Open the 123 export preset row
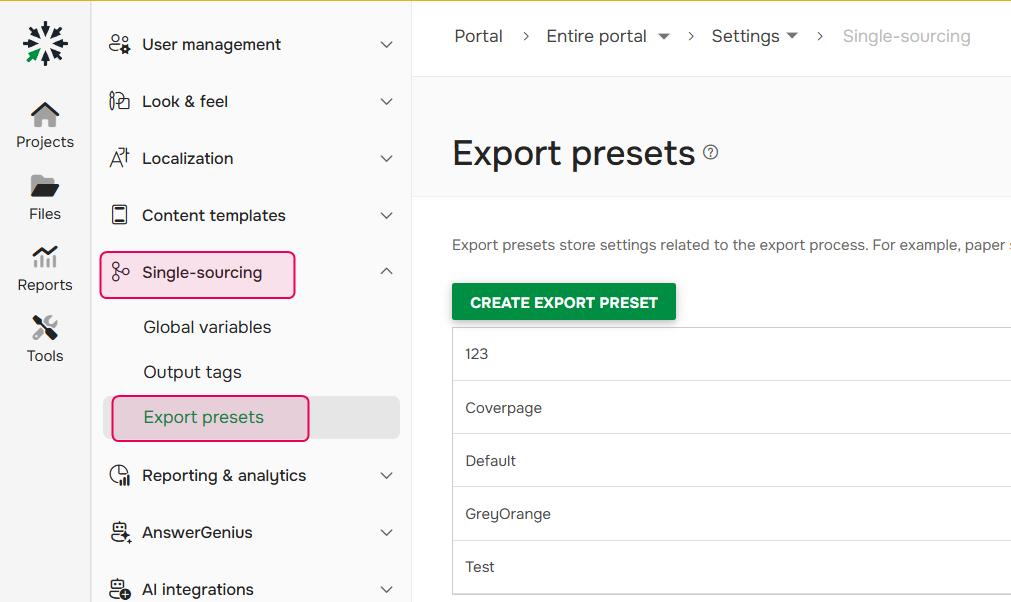Screen dimensions: 1011x602 731,354
